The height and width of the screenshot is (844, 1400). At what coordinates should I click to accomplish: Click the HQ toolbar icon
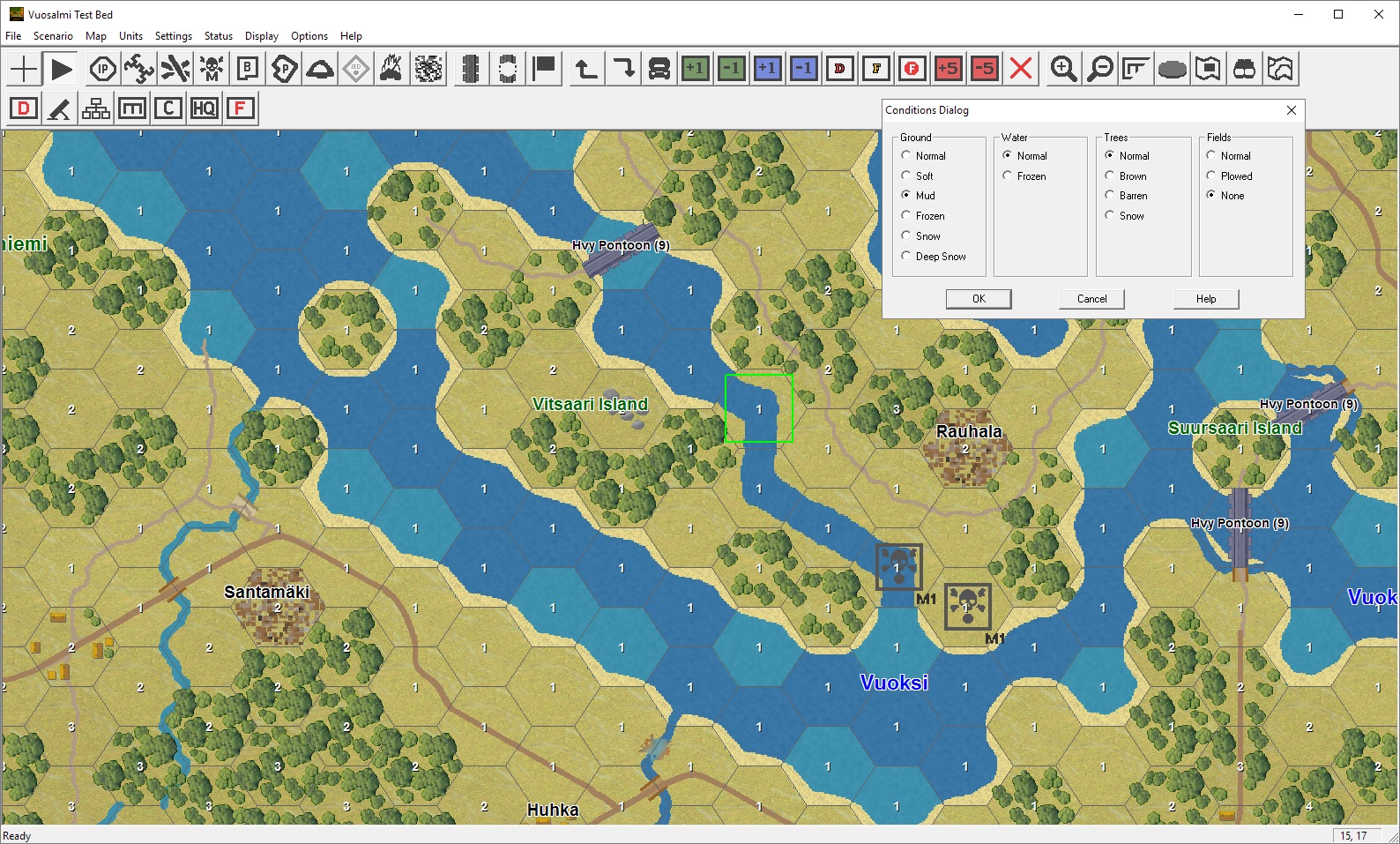pos(204,108)
